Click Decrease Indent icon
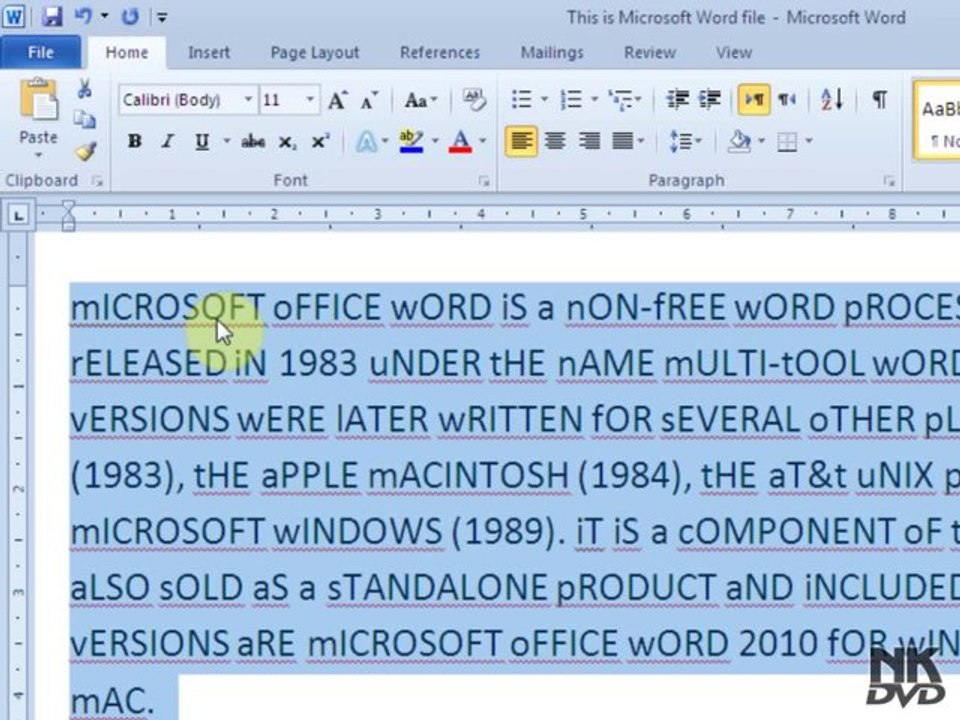Viewport: 960px width, 720px height. click(677, 99)
